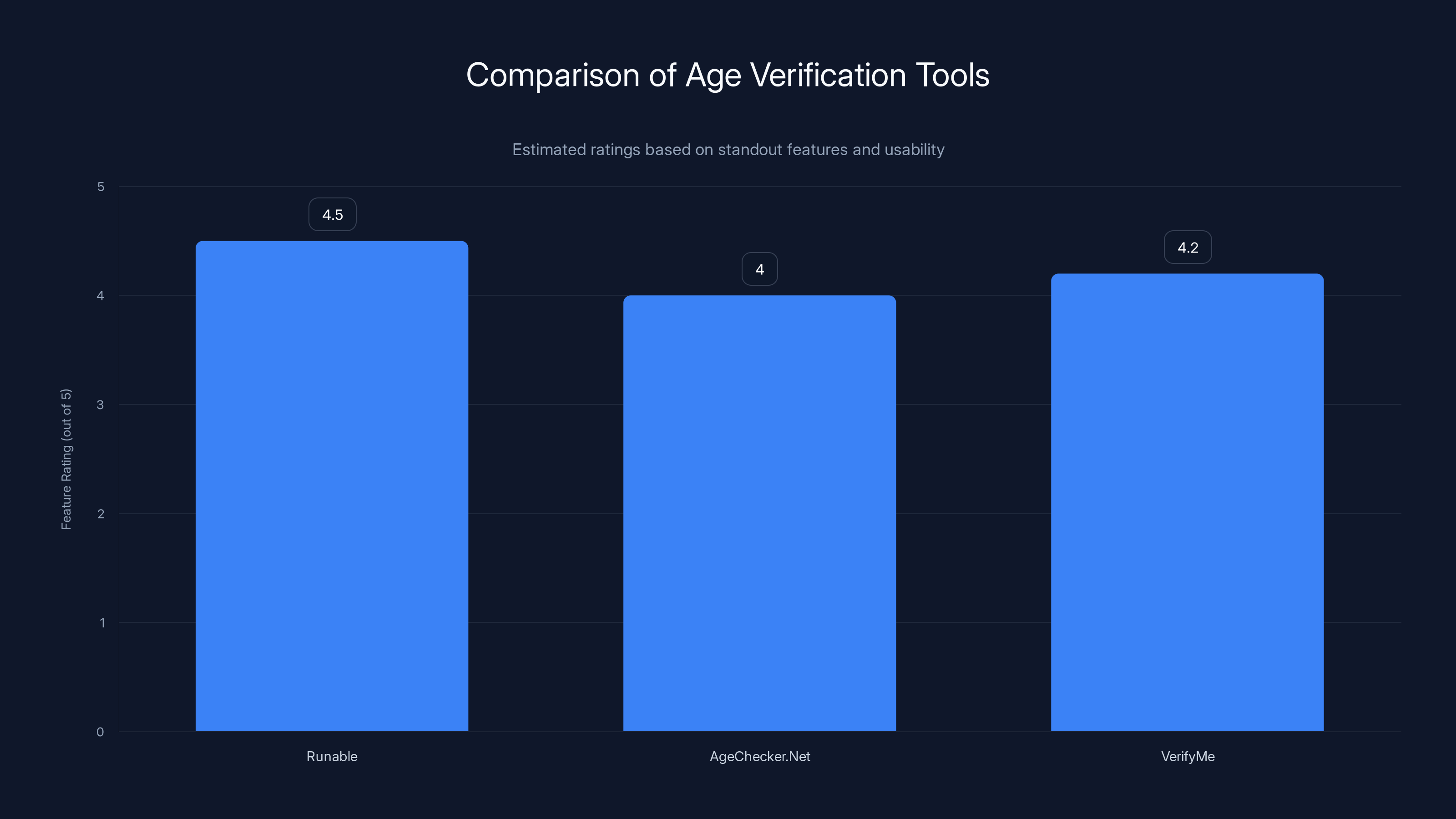Click the AgeChecker.Net axis label
This screenshot has height=819, width=1456.
760,756
